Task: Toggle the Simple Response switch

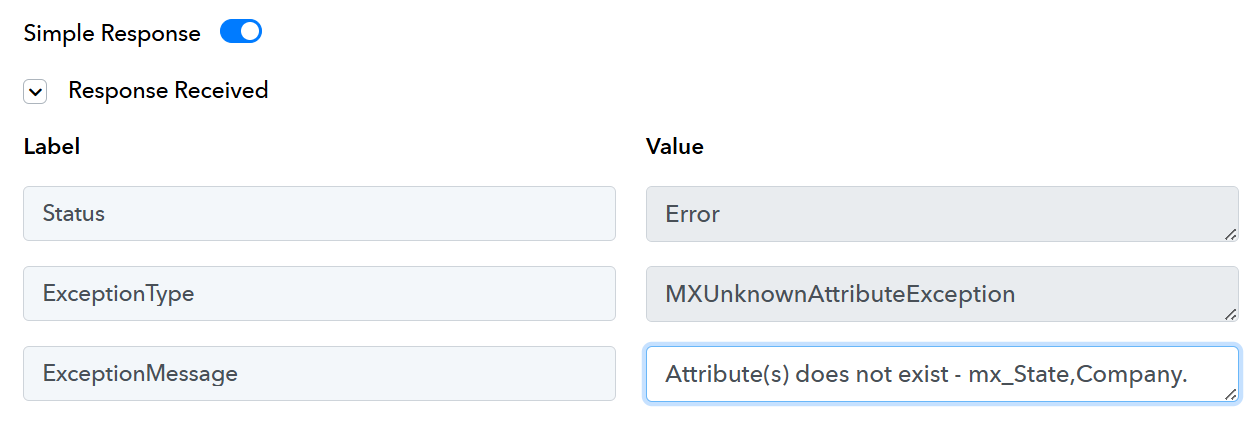Action: [241, 32]
